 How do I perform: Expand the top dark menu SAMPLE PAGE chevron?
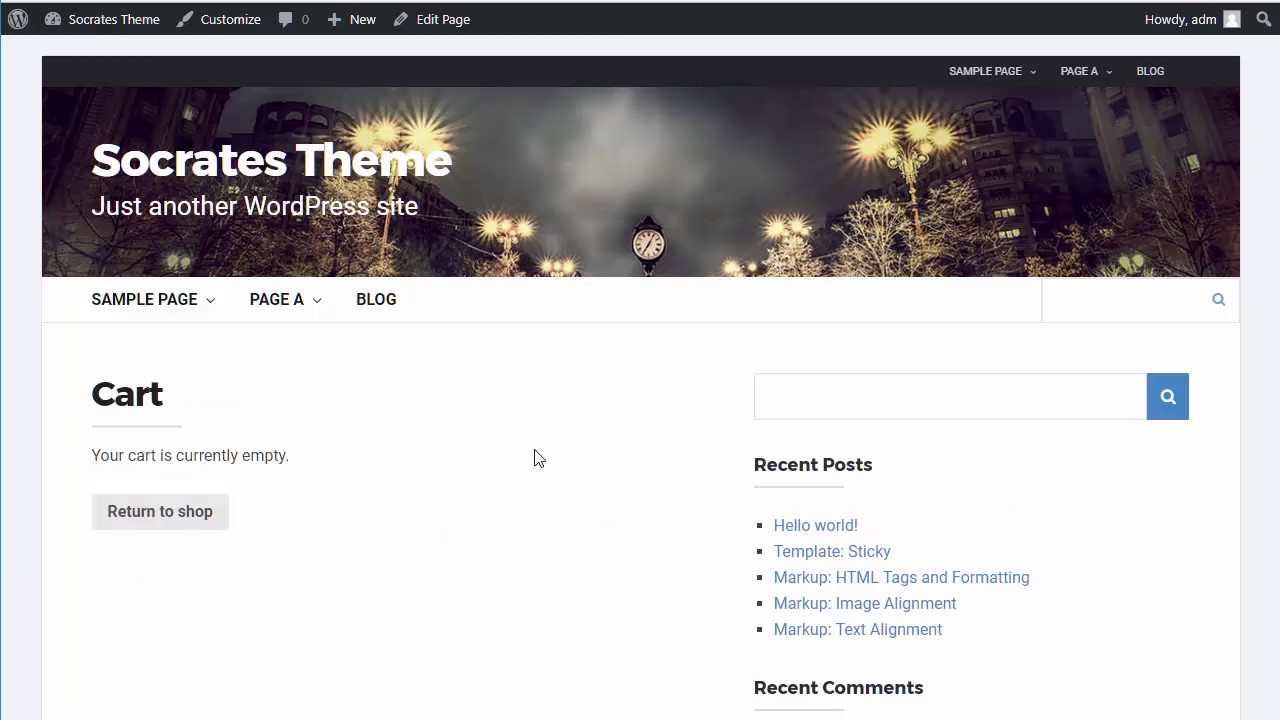point(1033,72)
